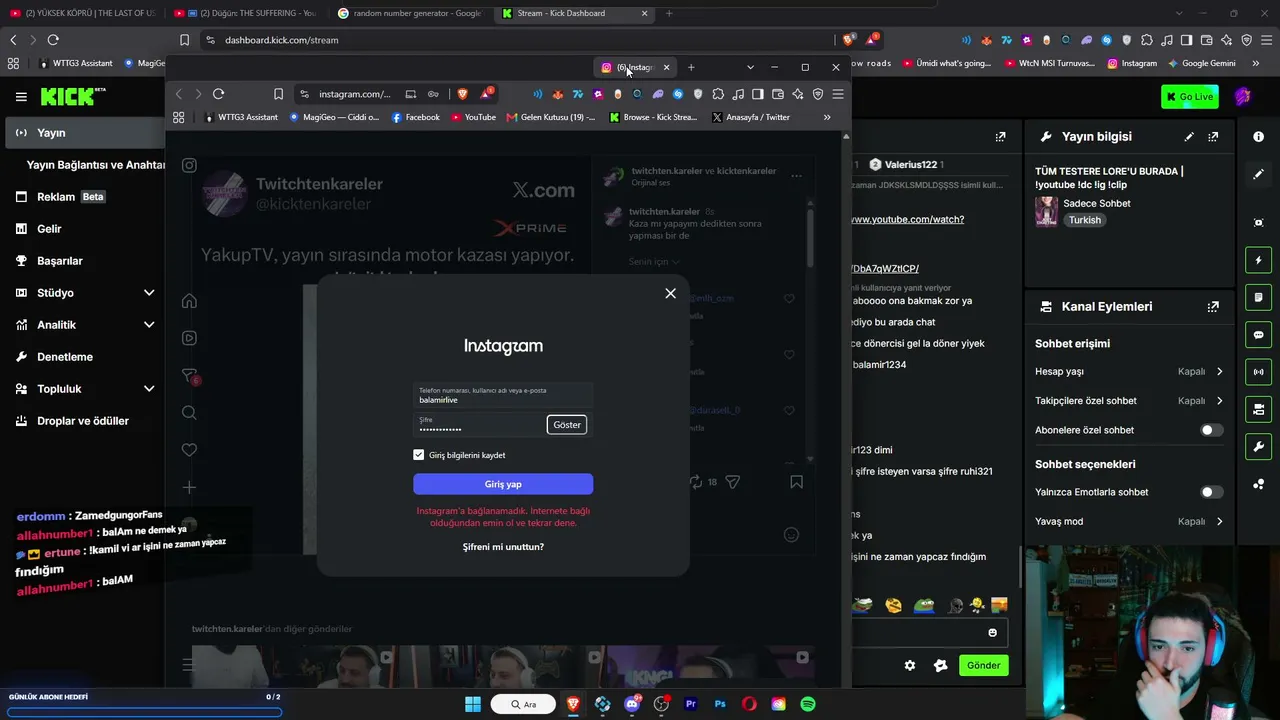This screenshot has width=1280, height=720.
Task: Open the info icon in Kick right rail
Action: 1258,136
